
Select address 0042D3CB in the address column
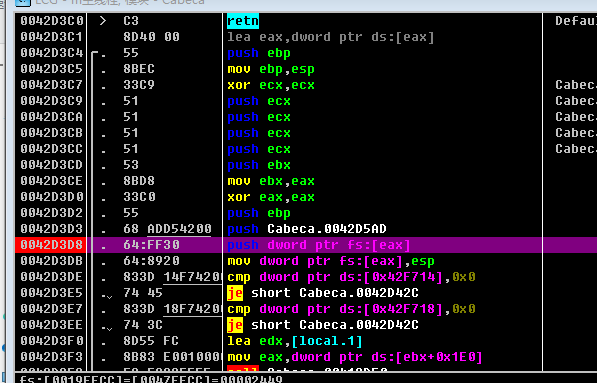click(x=51, y=133)
